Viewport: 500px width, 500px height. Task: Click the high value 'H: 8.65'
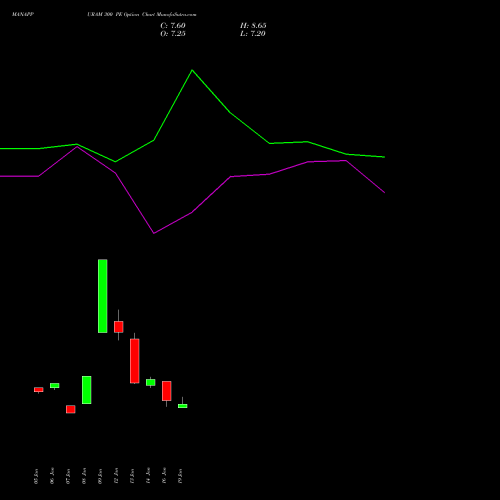pyautogui.click(x=253, y=26)
